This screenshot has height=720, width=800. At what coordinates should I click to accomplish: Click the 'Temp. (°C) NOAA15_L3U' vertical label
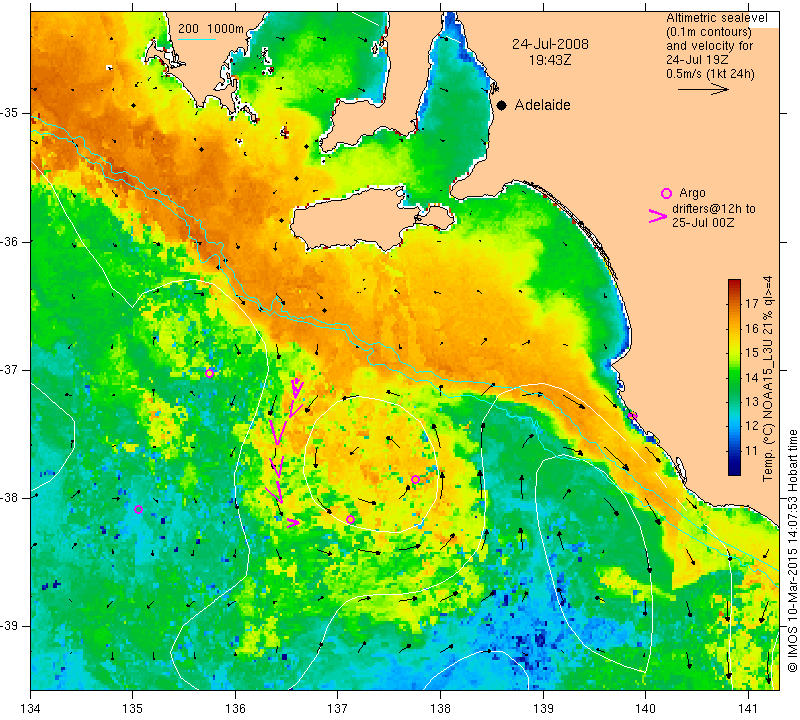[x=768, y=380]
